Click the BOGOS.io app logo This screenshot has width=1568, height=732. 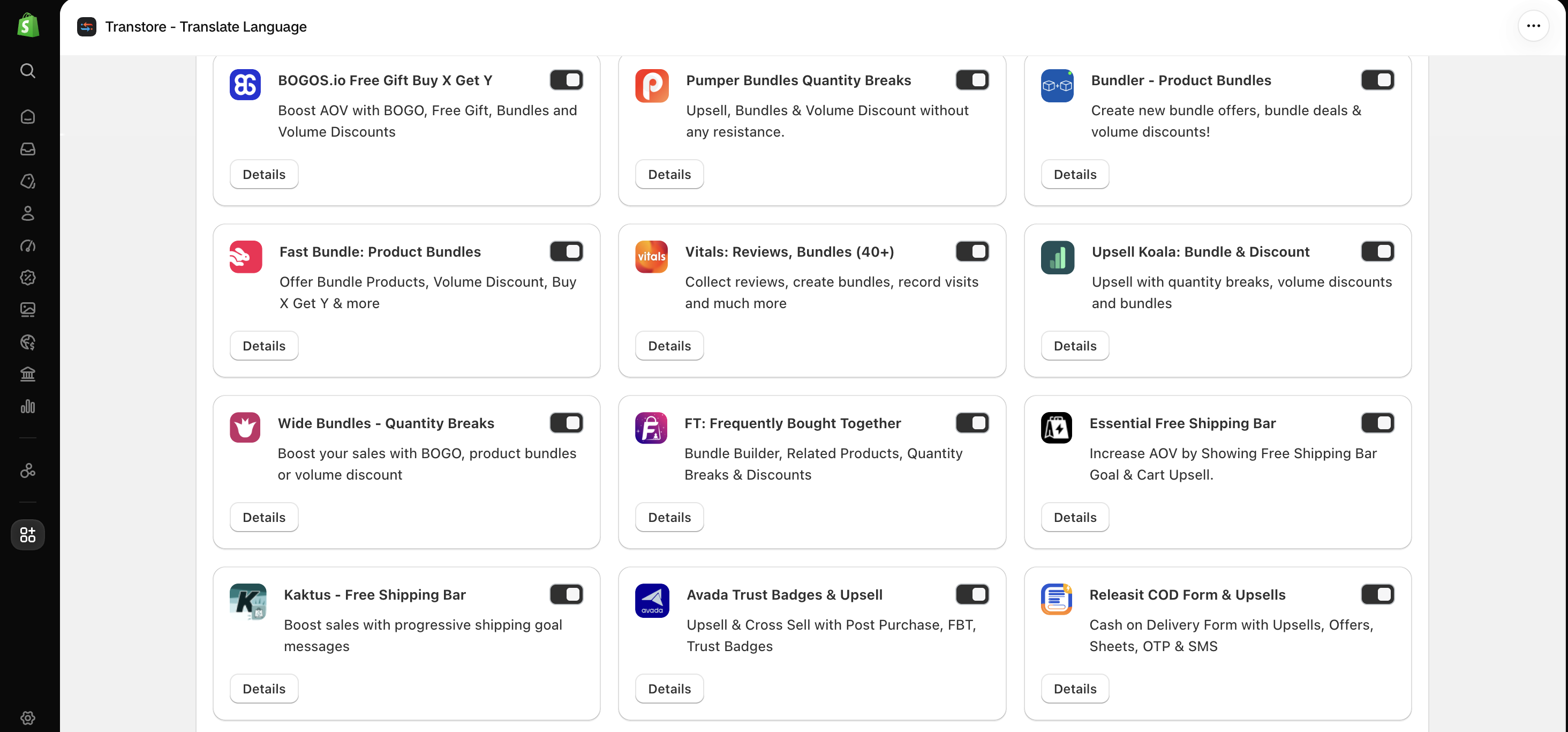[245, 85]
